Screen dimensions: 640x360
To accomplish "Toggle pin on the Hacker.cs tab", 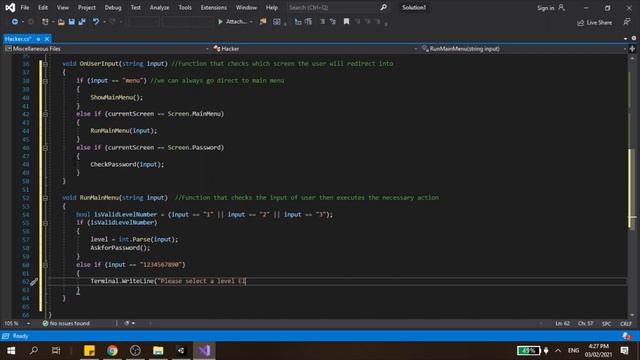I will coord(38,39).
